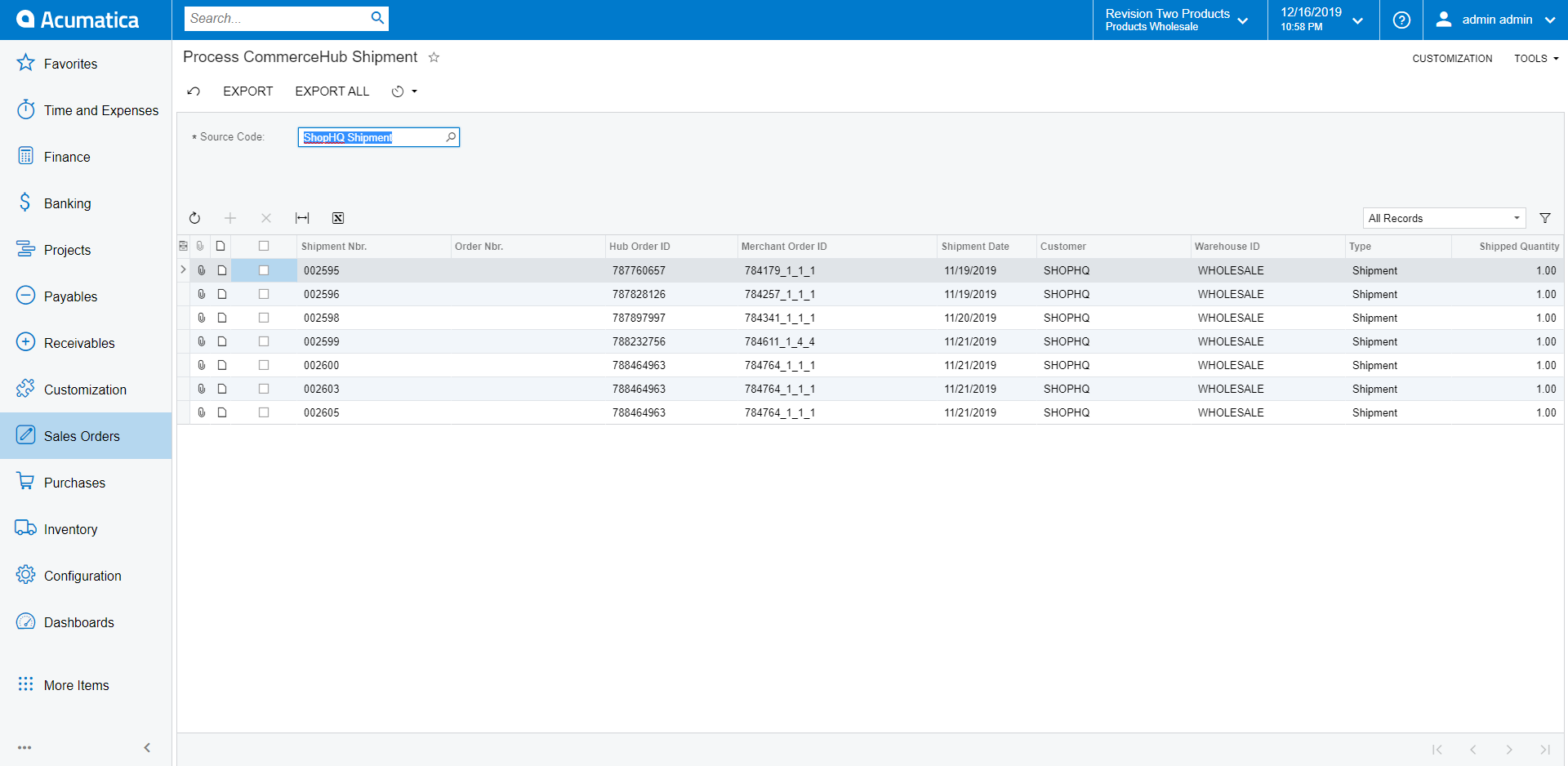Screen dimensions: 1568x766
Task: Go to last page arrow
Action: tap(1545, 750)
